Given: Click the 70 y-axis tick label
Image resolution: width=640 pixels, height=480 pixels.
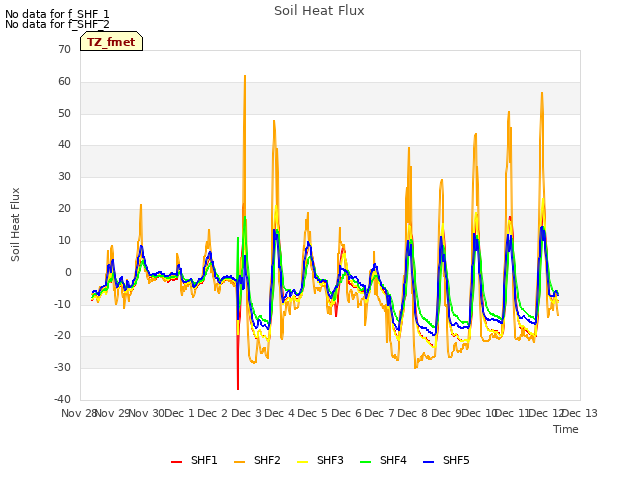Looking at the screenshot, I should 64,49.
